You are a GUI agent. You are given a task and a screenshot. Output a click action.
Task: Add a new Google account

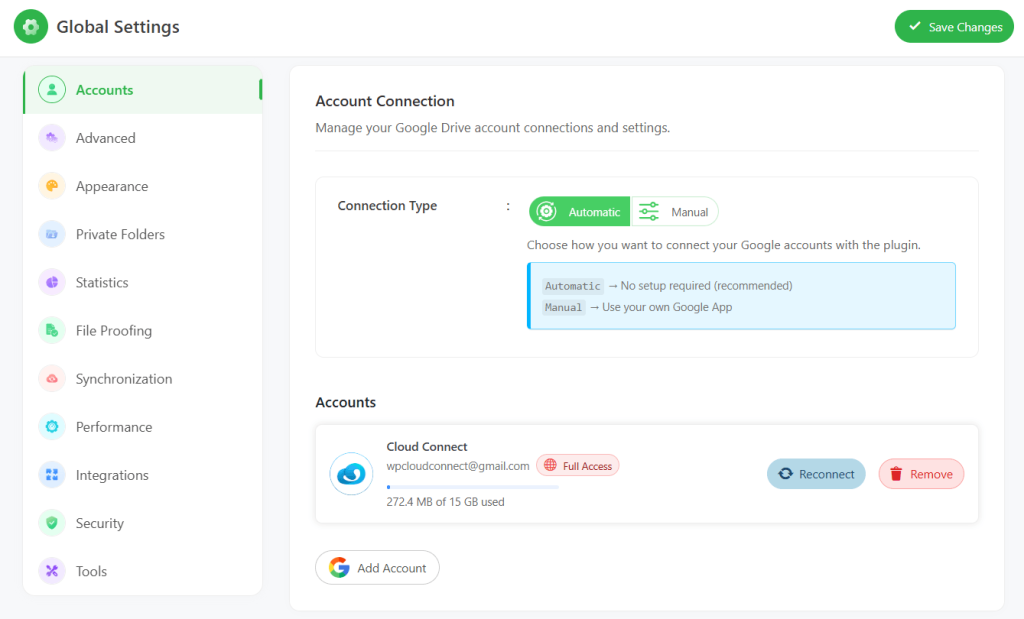click(x=377, y=568)
